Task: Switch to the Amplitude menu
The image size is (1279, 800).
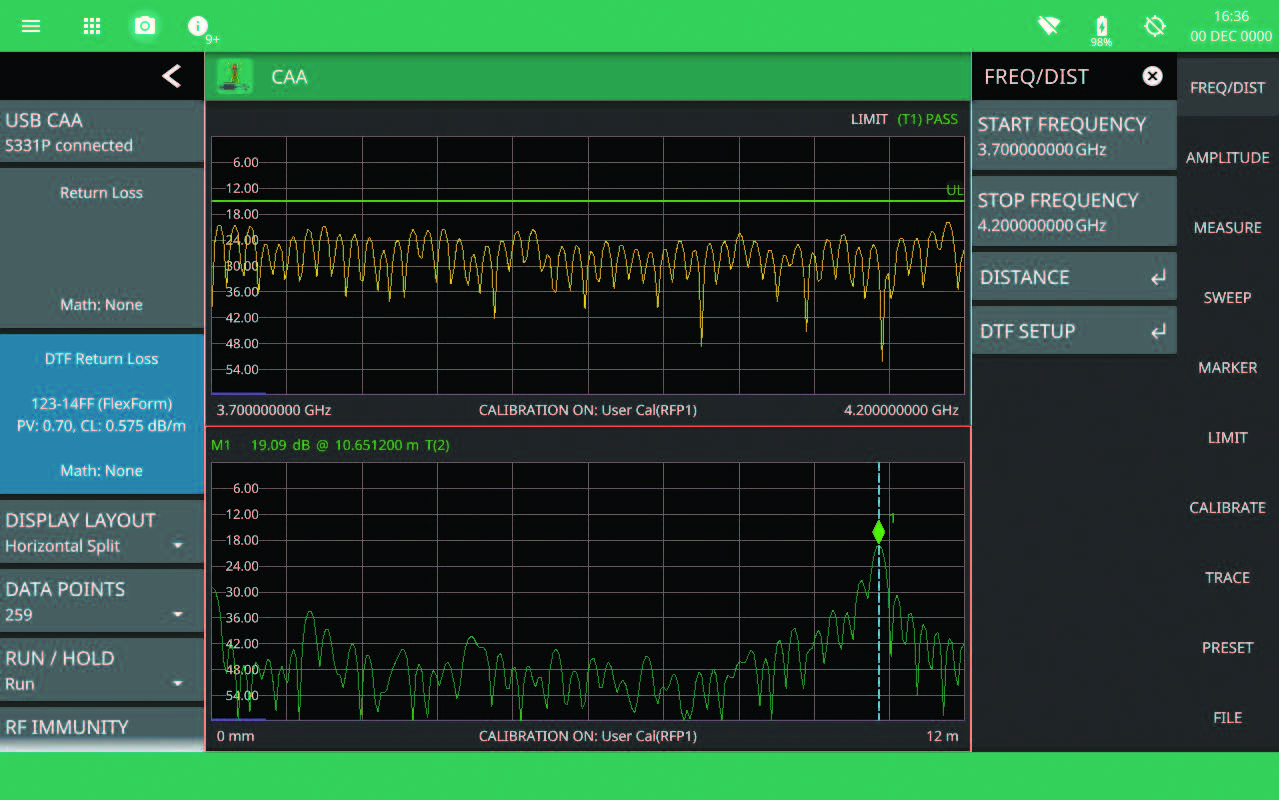Action: (1227, 157)
